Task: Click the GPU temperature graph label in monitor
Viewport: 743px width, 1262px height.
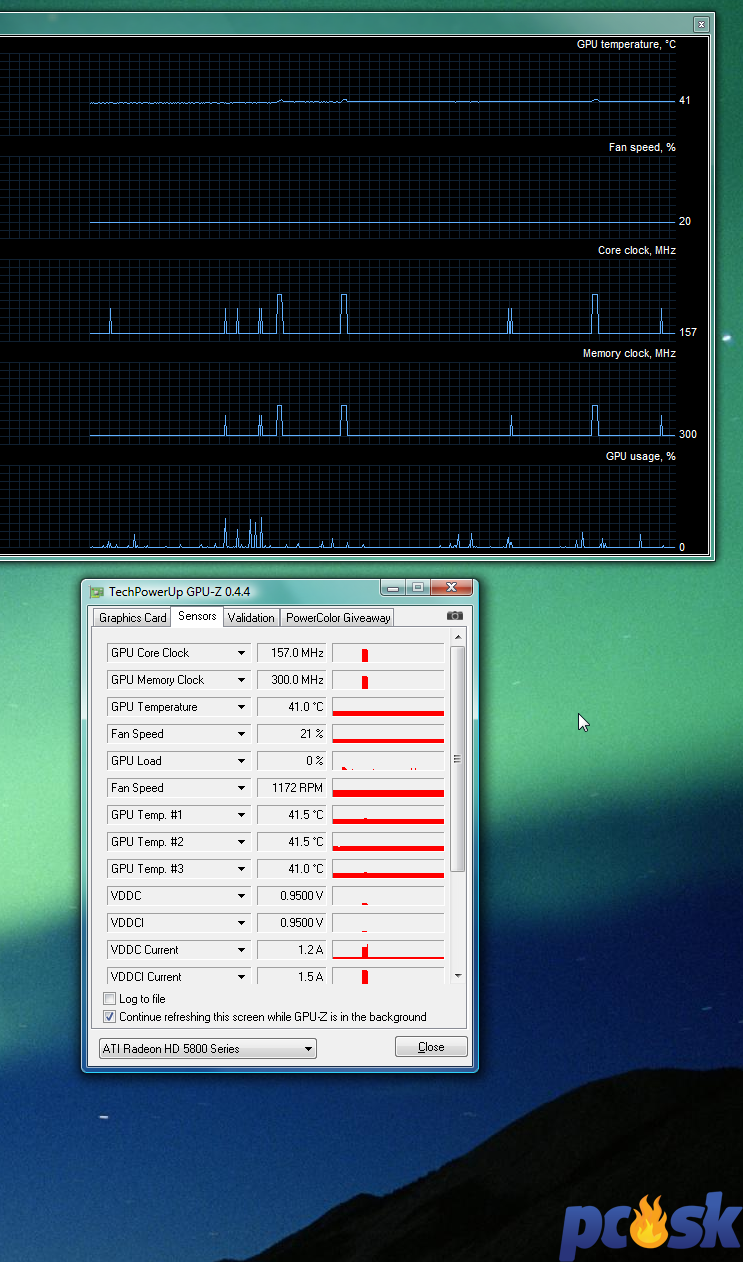Action: tap(626, 44)
